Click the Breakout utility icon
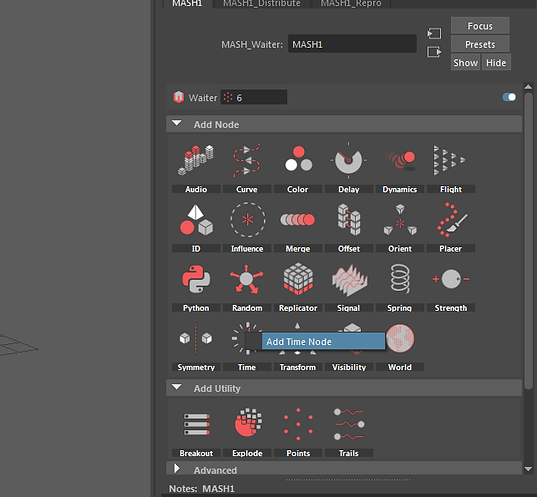 point(197,424)
